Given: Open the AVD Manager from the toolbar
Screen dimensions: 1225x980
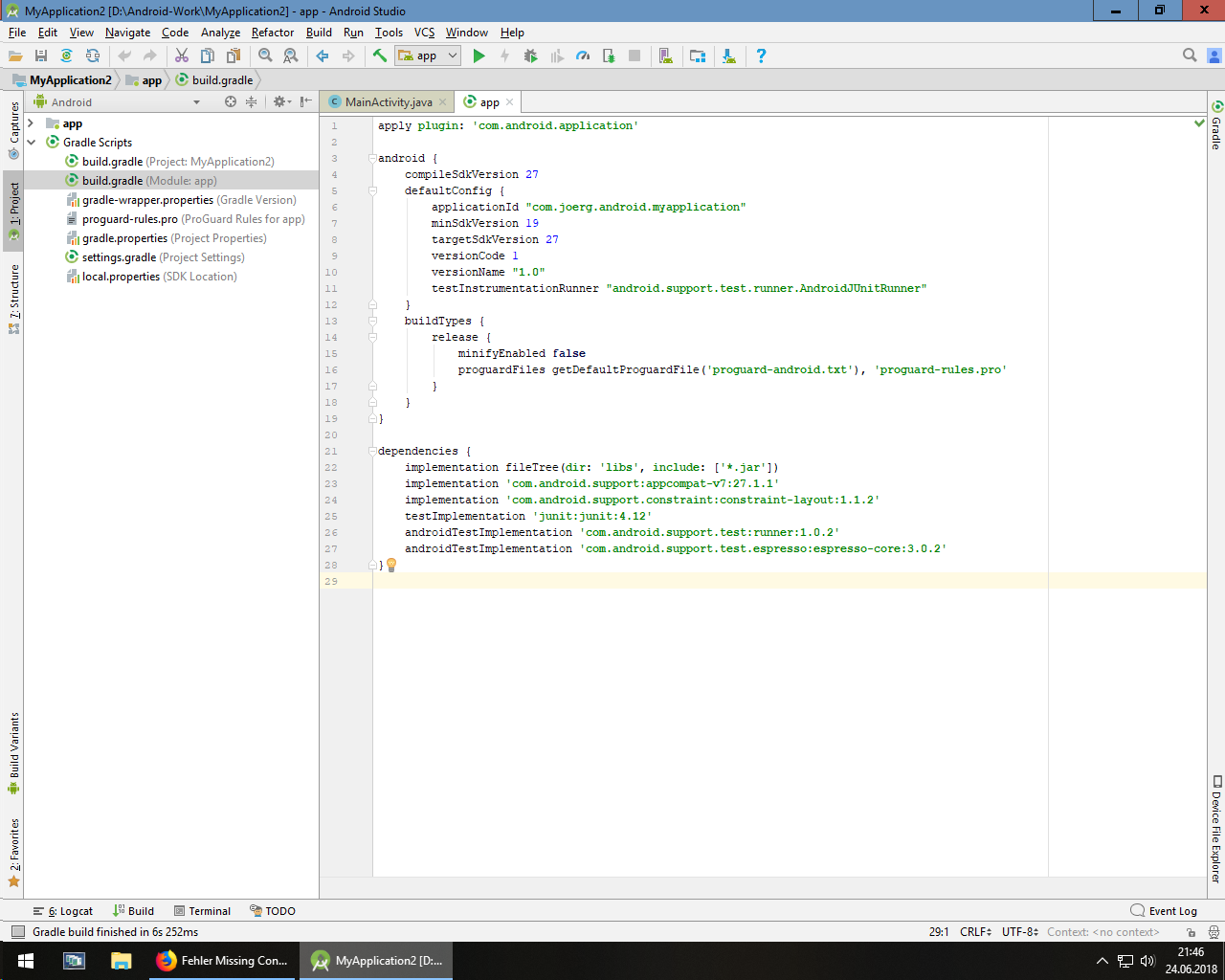Looking at the screenshot, I should point(666,56).
